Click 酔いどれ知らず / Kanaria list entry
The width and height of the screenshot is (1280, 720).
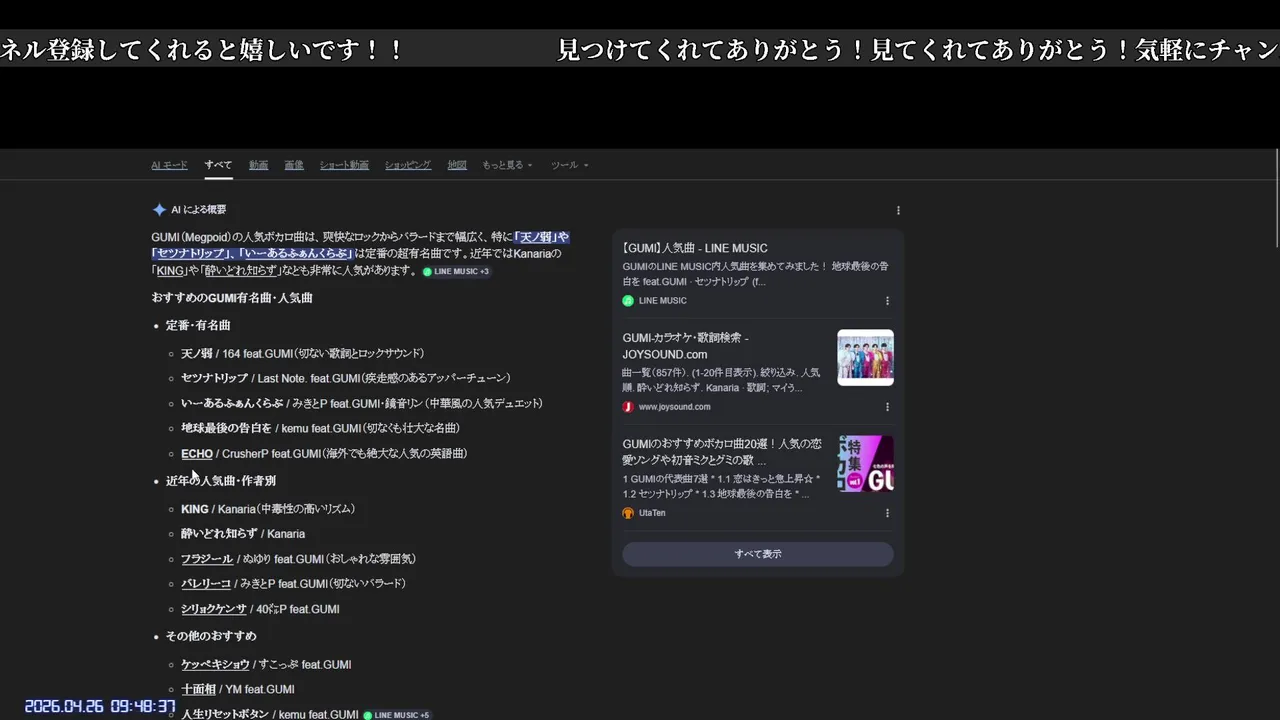click(x=243, y=534)
